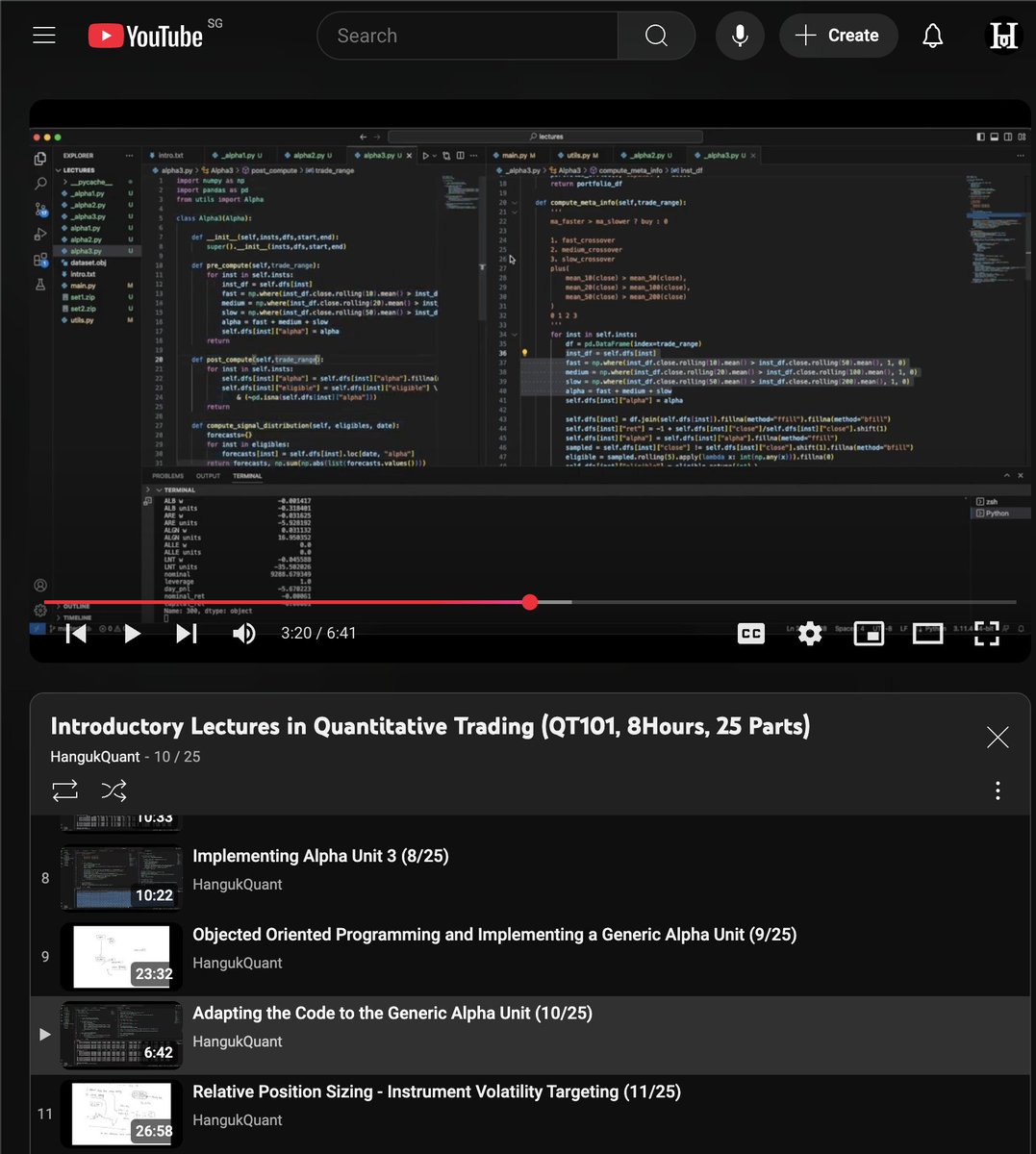This screenshot has height=1154, width=1036.
Task: Close the playlist panel
Action: pos(998,738)
